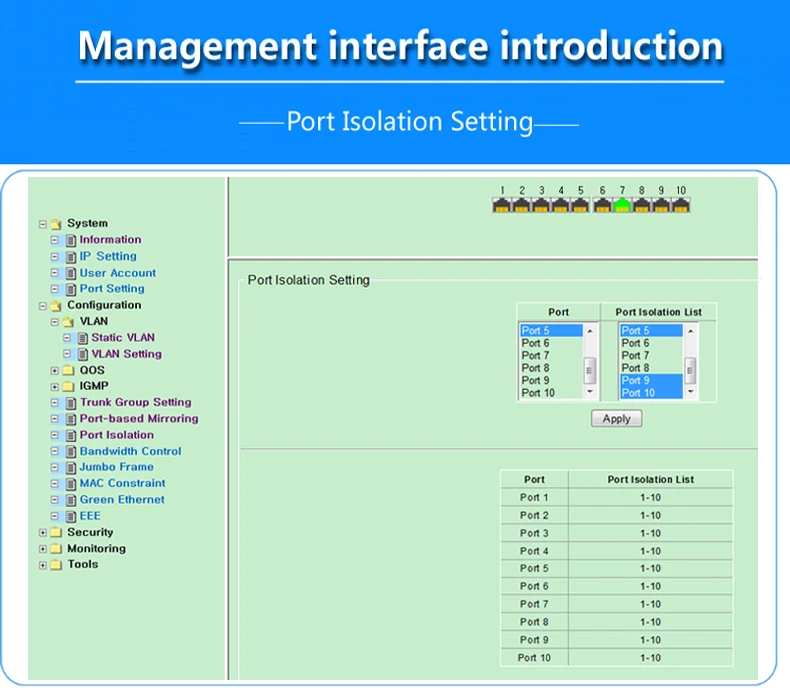790x700 pixels.
Task: Open the Bandwidth Control page
Action: coord(130,452)
